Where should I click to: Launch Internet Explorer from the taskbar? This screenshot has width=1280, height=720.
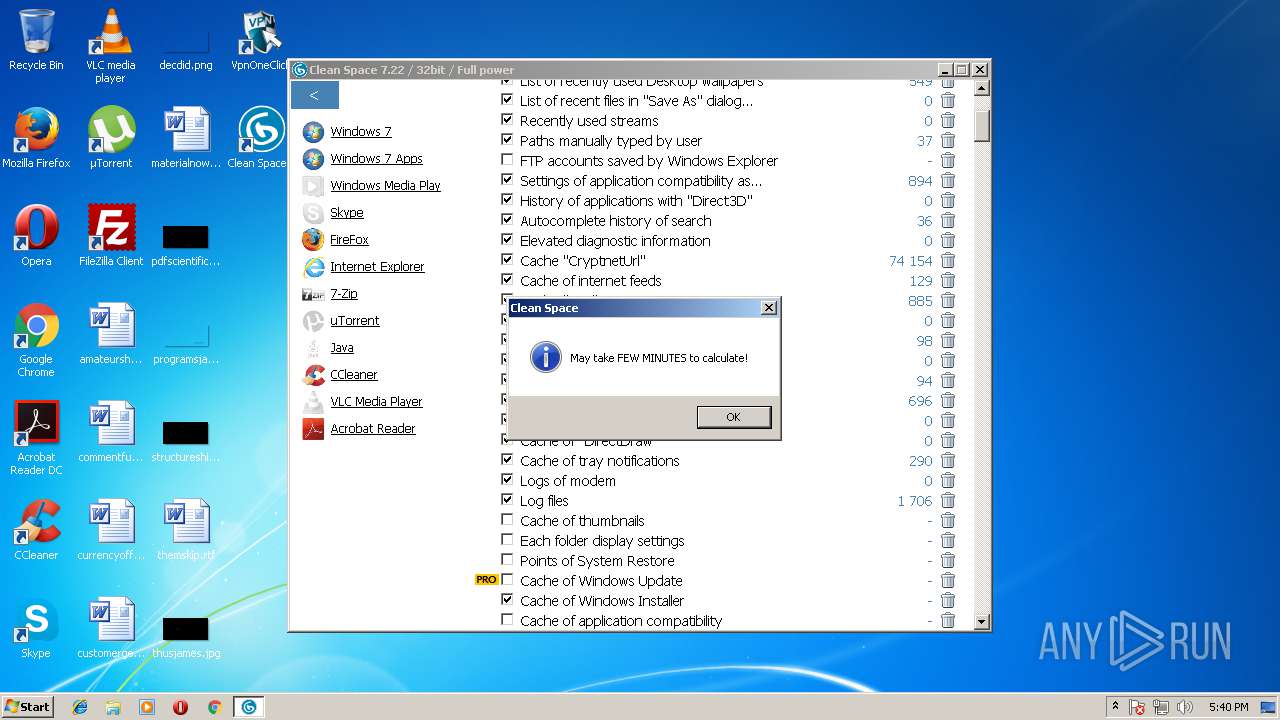tap(80, 707)
